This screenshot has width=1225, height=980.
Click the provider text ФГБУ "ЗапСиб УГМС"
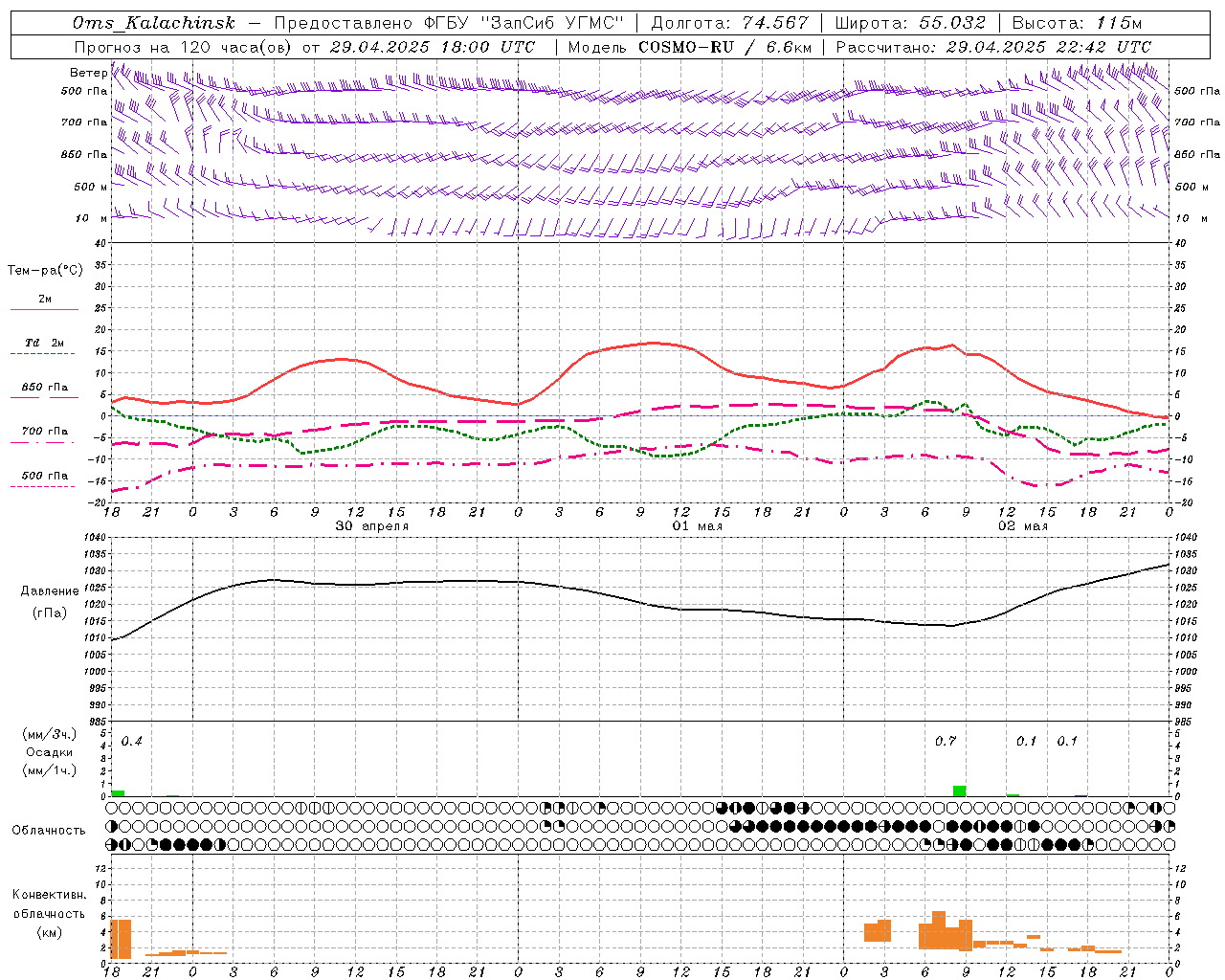pos(523,23)
